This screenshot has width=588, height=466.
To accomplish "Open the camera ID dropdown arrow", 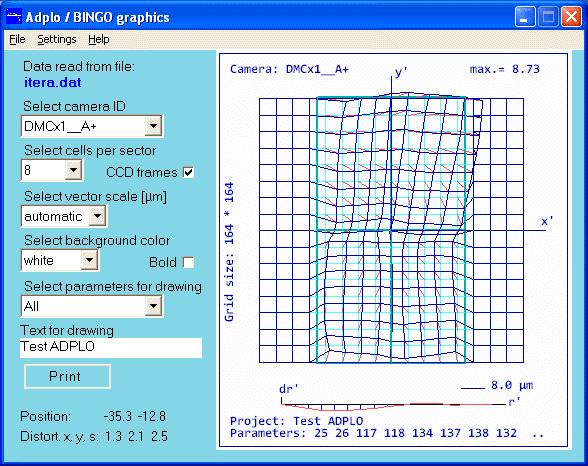I will click(x=153, y=126).
